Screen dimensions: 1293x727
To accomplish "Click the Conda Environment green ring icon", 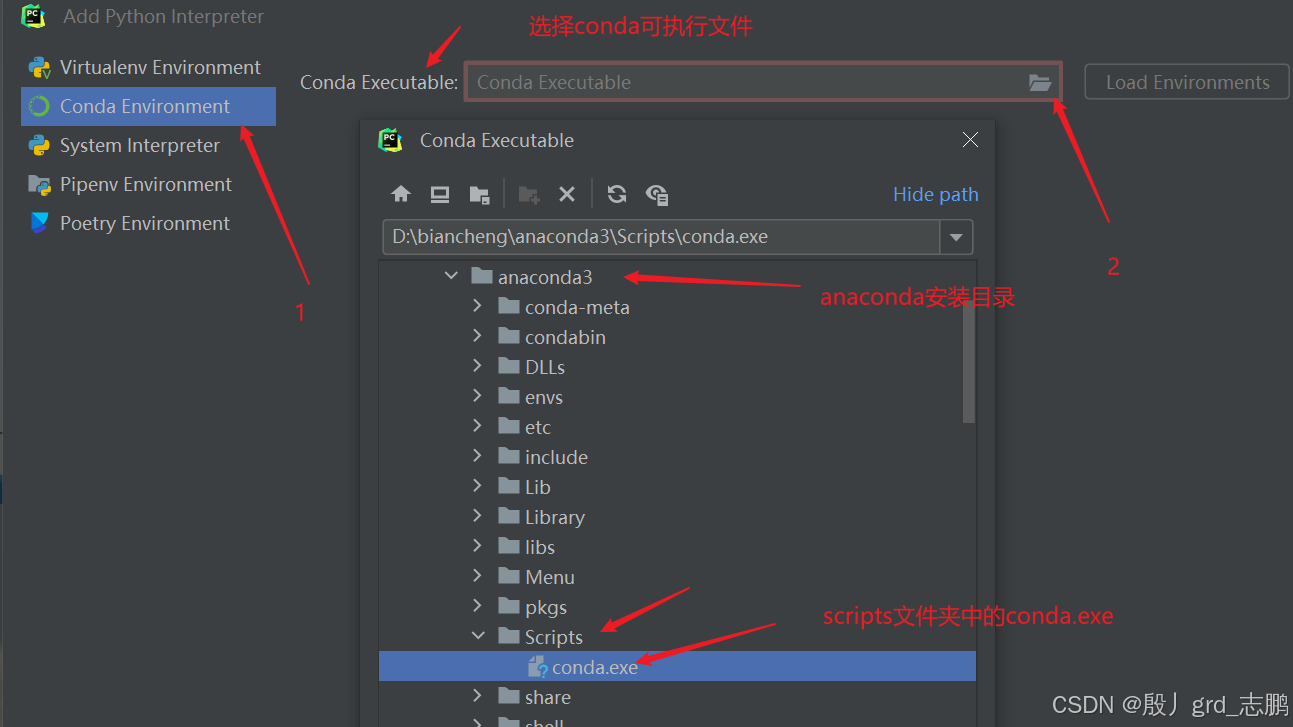I will (40, 106).
